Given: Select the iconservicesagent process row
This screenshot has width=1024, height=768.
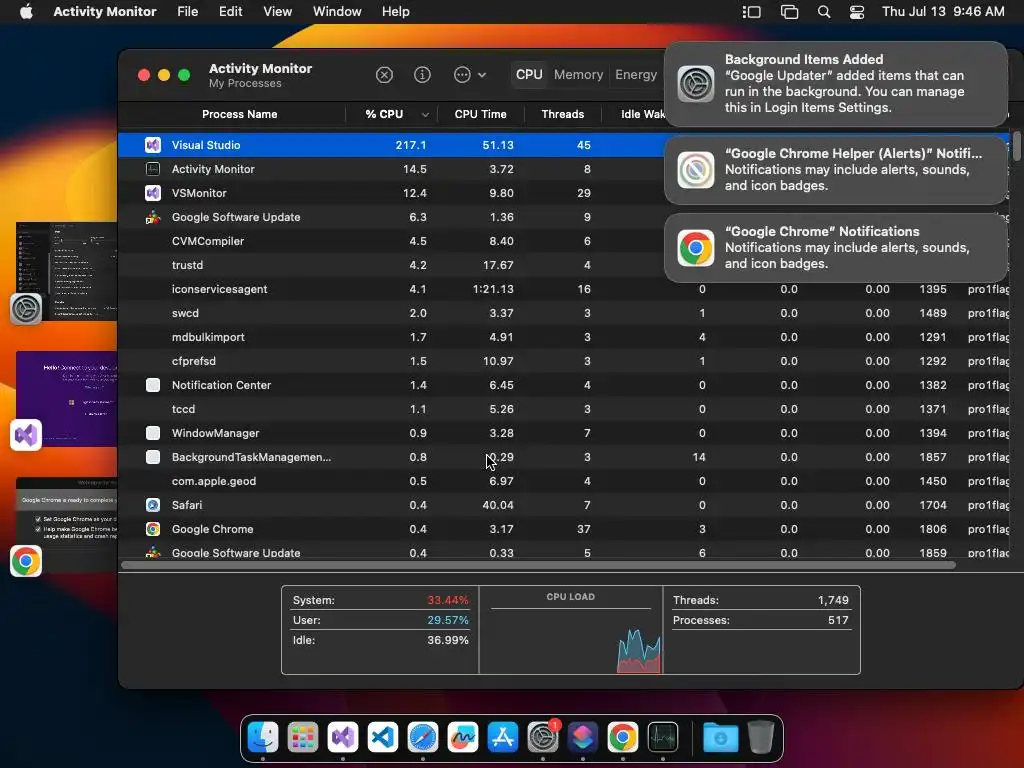Looking at the screenshot, I should [564, 289].
